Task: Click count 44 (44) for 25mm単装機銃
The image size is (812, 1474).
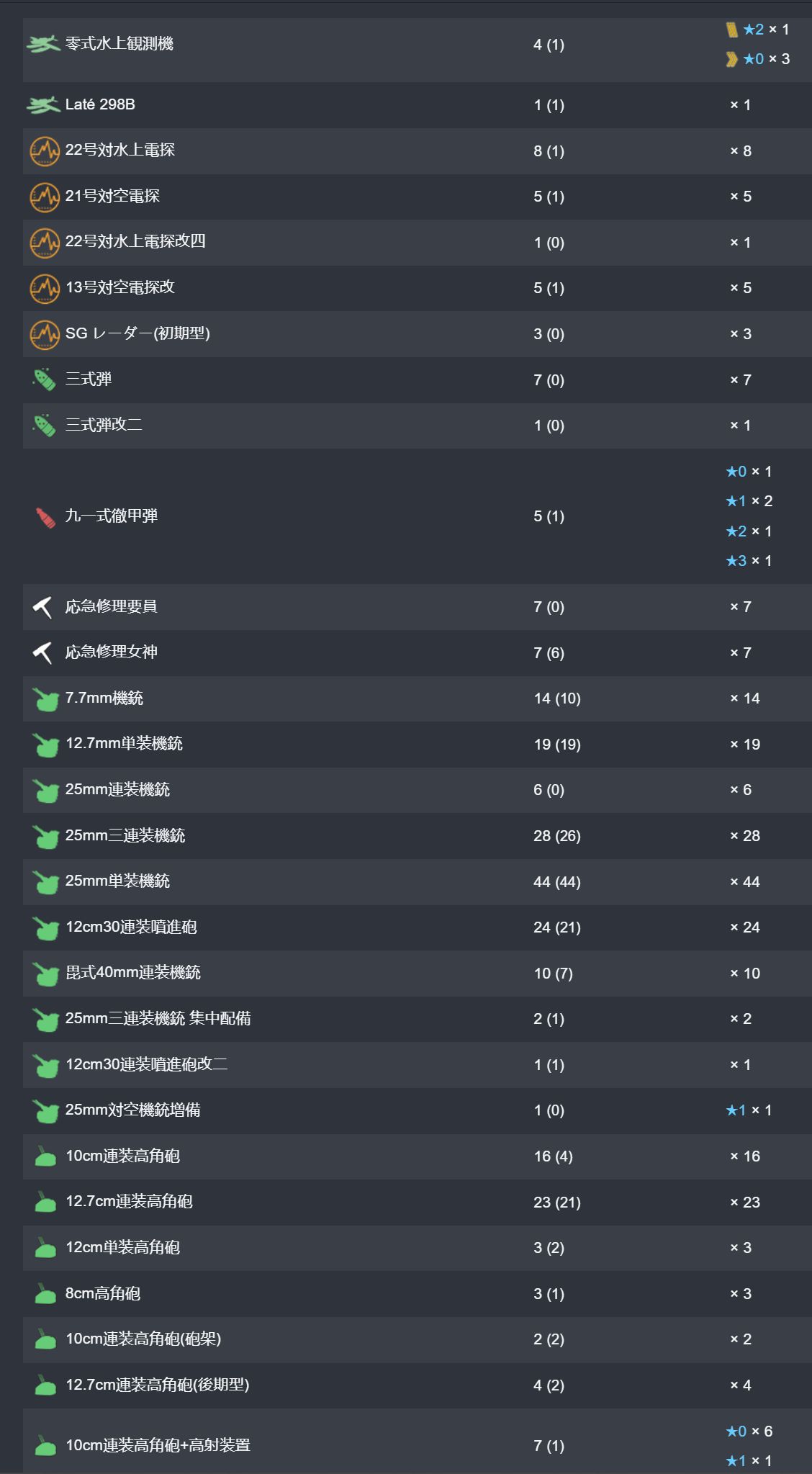Action: 556,882
